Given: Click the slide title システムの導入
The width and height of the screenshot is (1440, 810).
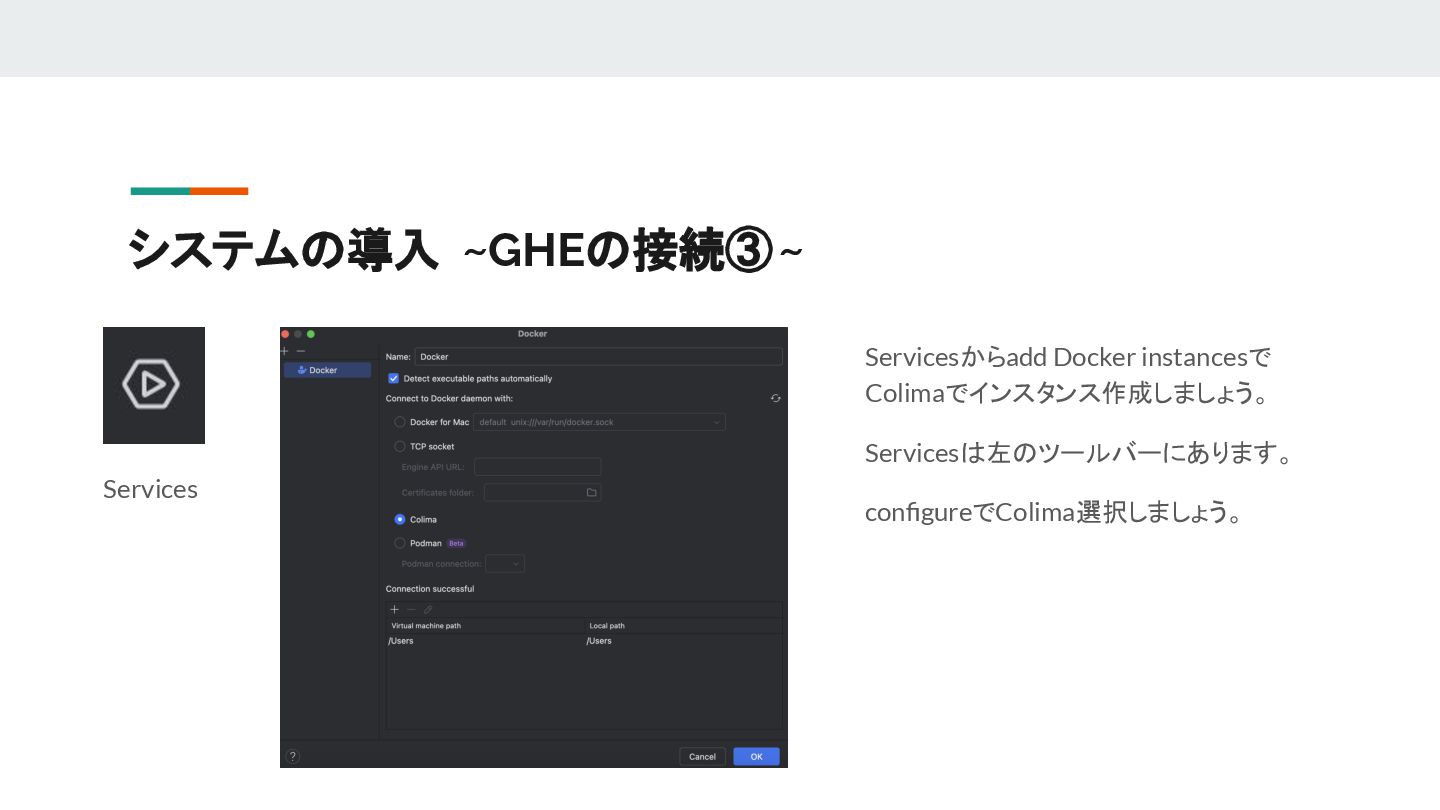Looking at the screenshot, I should 283,249.
